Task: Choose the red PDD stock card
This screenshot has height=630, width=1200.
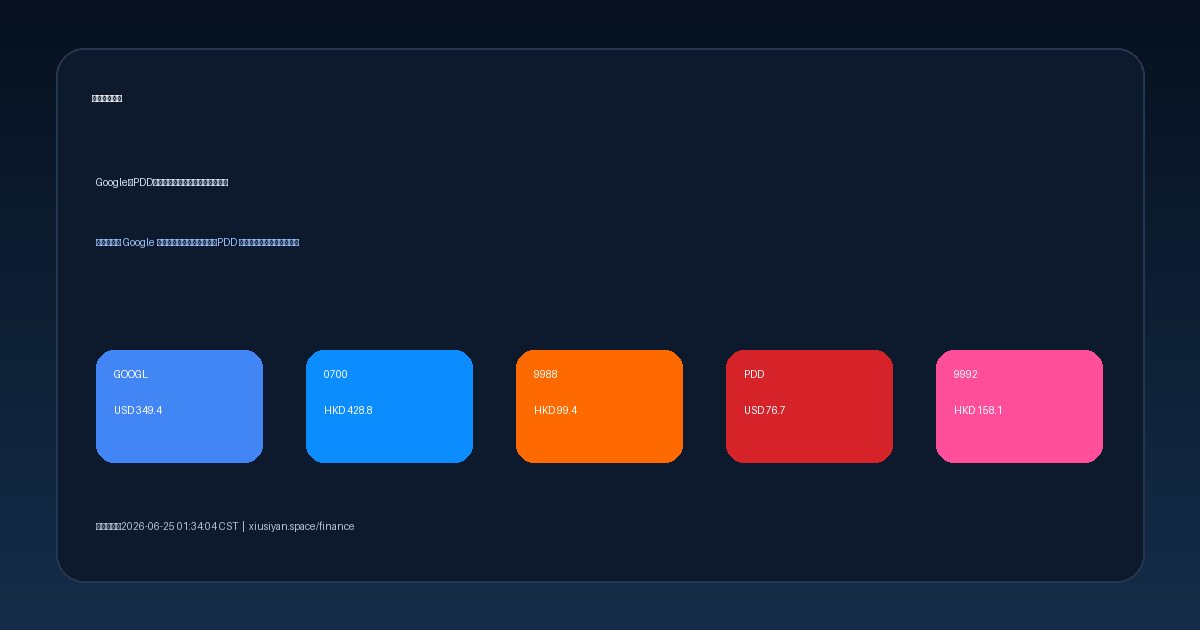Action: (809, 406)
